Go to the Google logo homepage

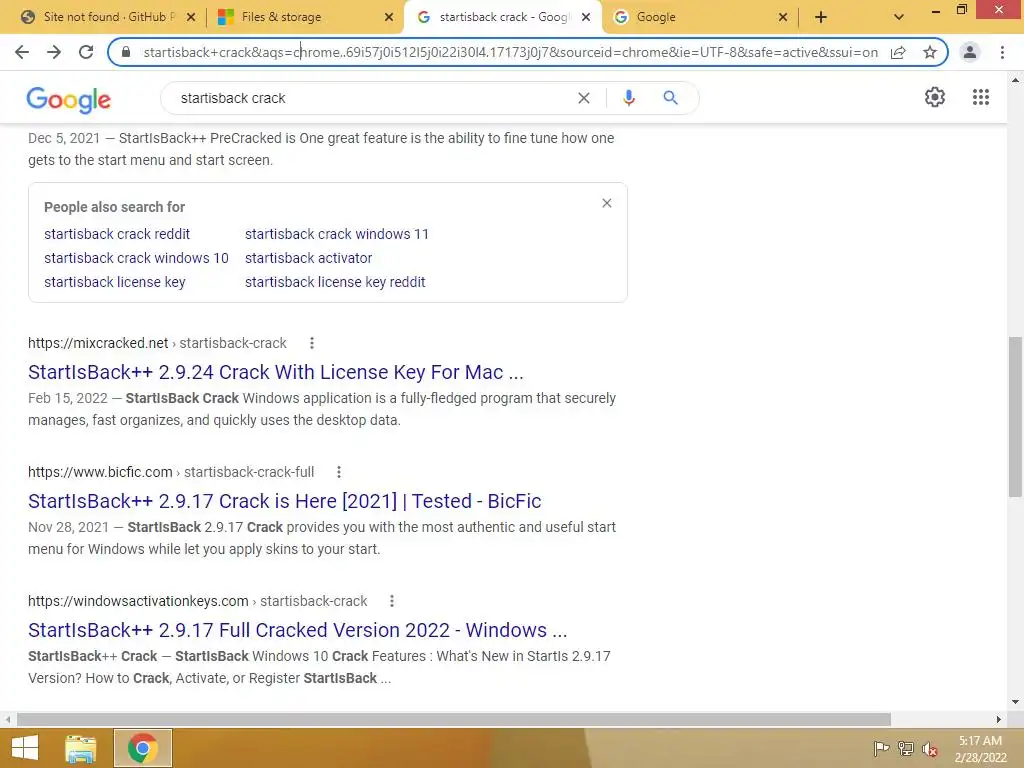69,99
